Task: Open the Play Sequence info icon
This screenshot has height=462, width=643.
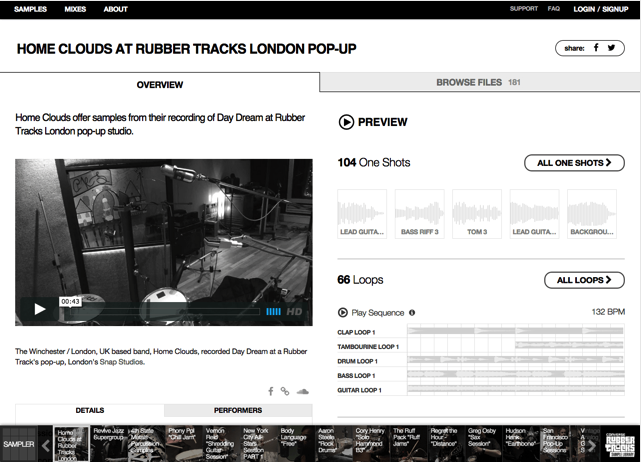Action: (x=412, y=312)
